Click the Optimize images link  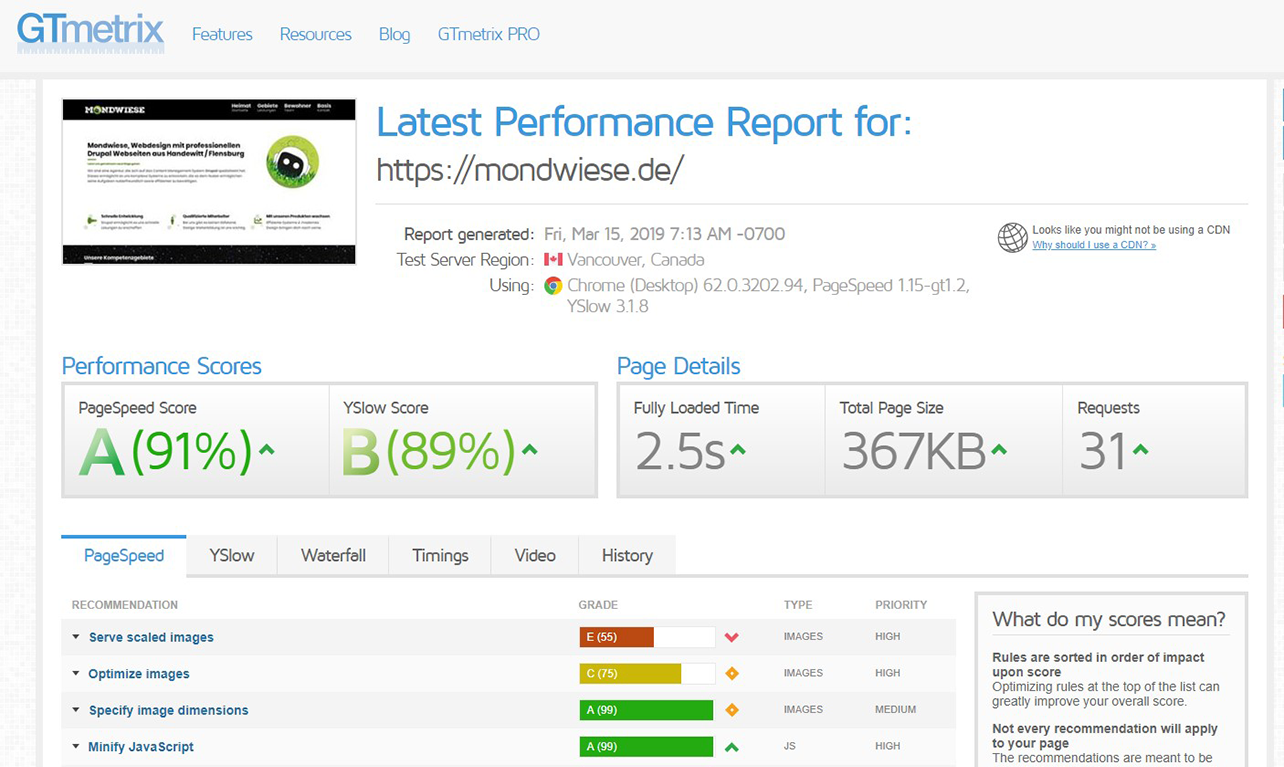point(139,674)
